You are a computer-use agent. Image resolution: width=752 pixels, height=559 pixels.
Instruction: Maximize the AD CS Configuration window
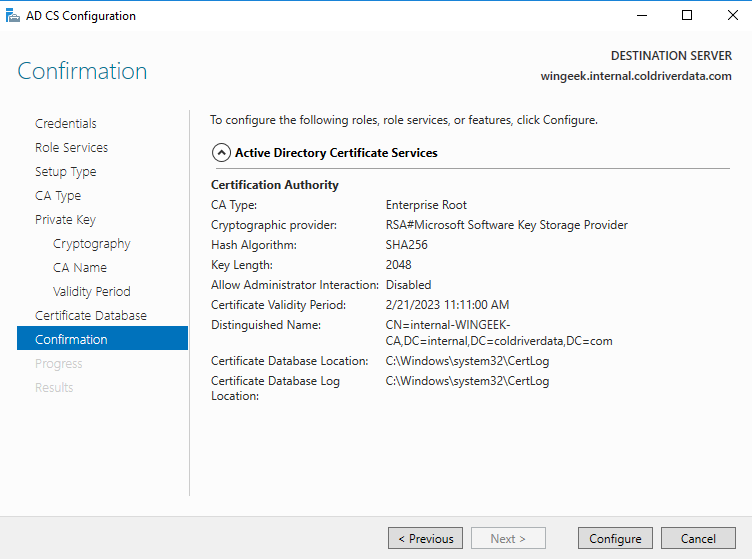(x=687, y=15)
